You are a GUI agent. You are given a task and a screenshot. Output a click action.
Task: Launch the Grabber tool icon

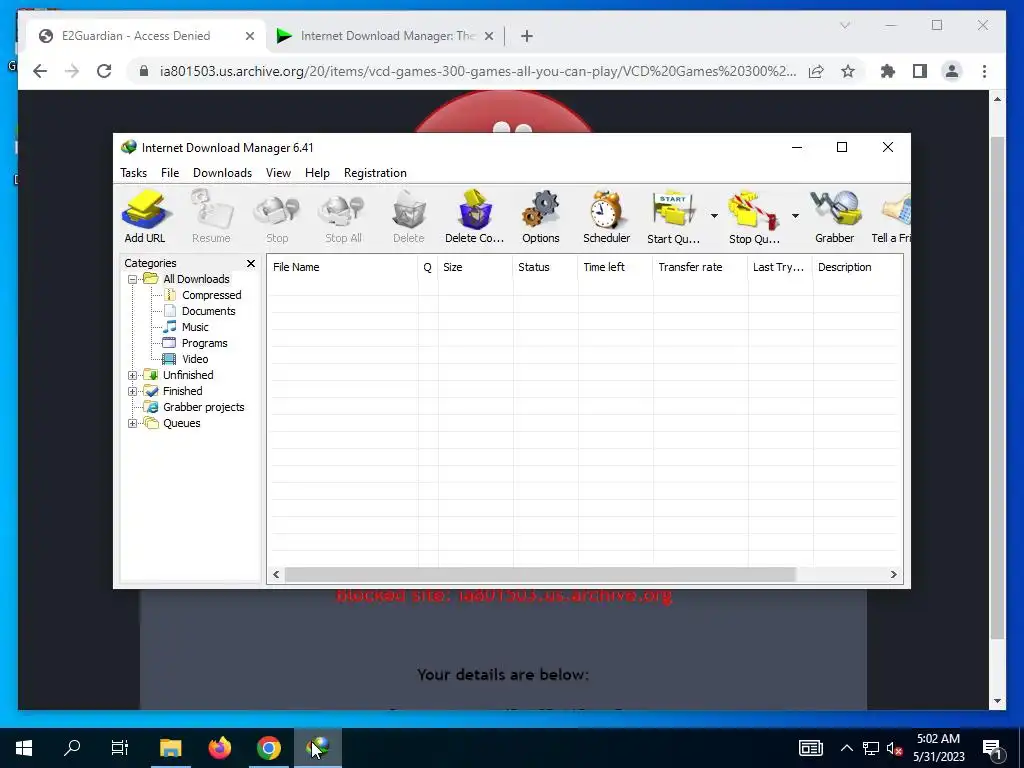[835, 217]
